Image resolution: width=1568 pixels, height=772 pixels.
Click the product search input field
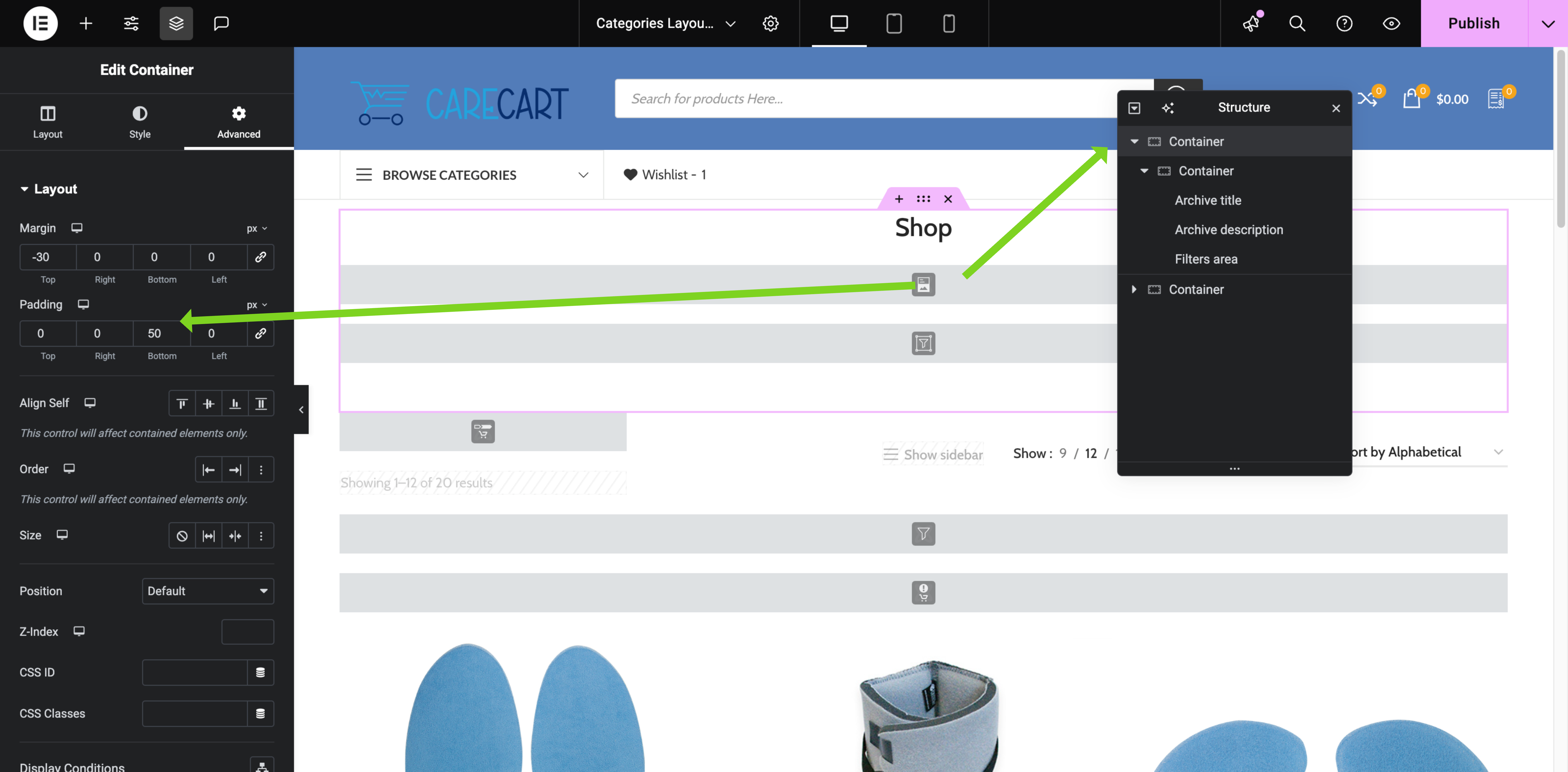pyautogui.click(x=884, y=98)
